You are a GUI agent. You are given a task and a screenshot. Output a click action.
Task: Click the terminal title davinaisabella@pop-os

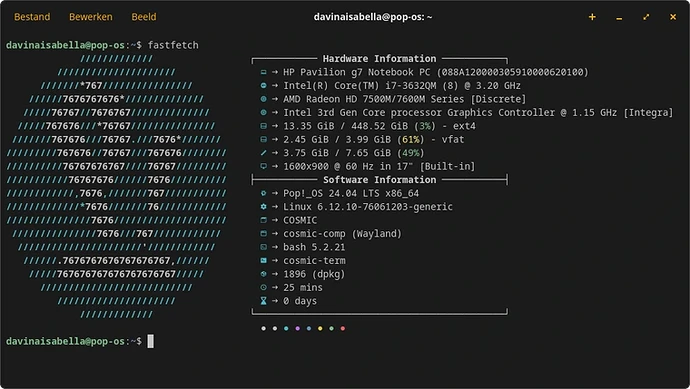tap(373, 17)
